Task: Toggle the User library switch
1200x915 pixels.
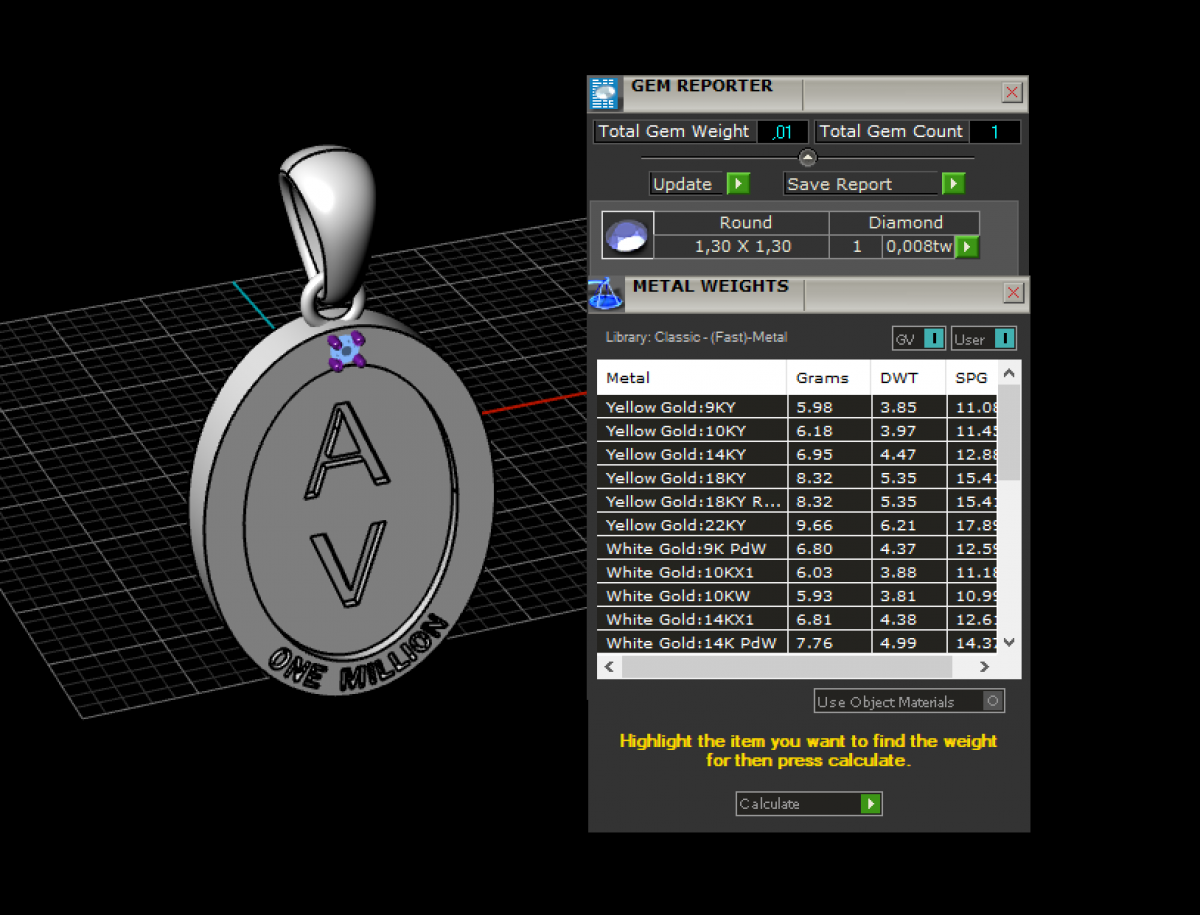Action: (1004, 339)
